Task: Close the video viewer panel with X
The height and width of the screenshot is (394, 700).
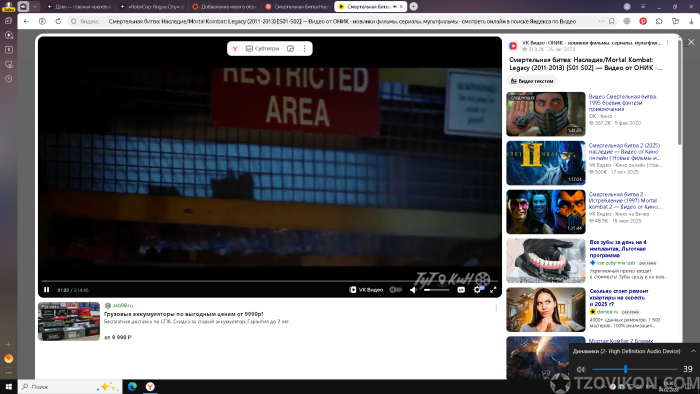Action: click(x=691, y=42)
